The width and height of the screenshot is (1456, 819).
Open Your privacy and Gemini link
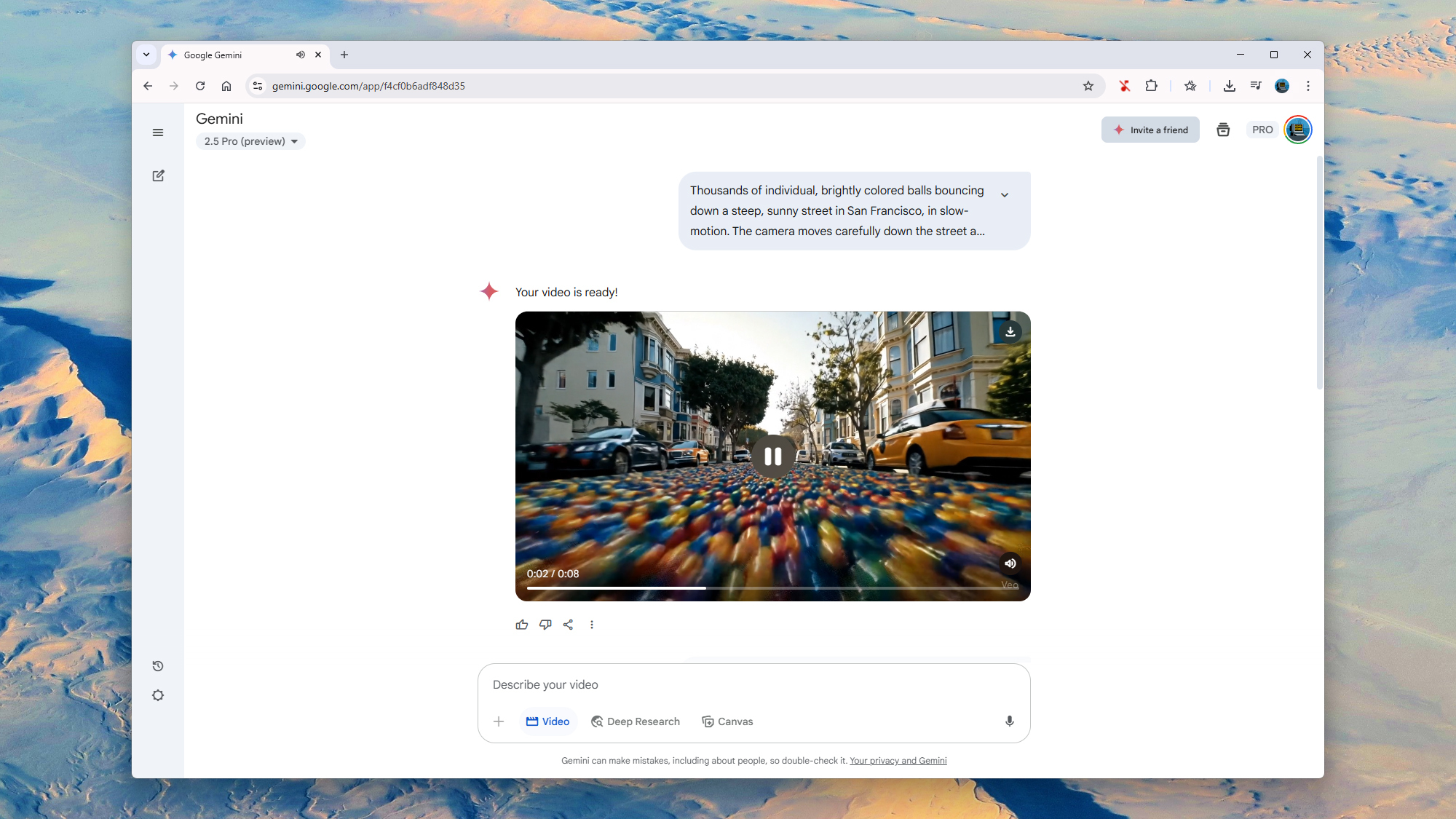point(898,761)
